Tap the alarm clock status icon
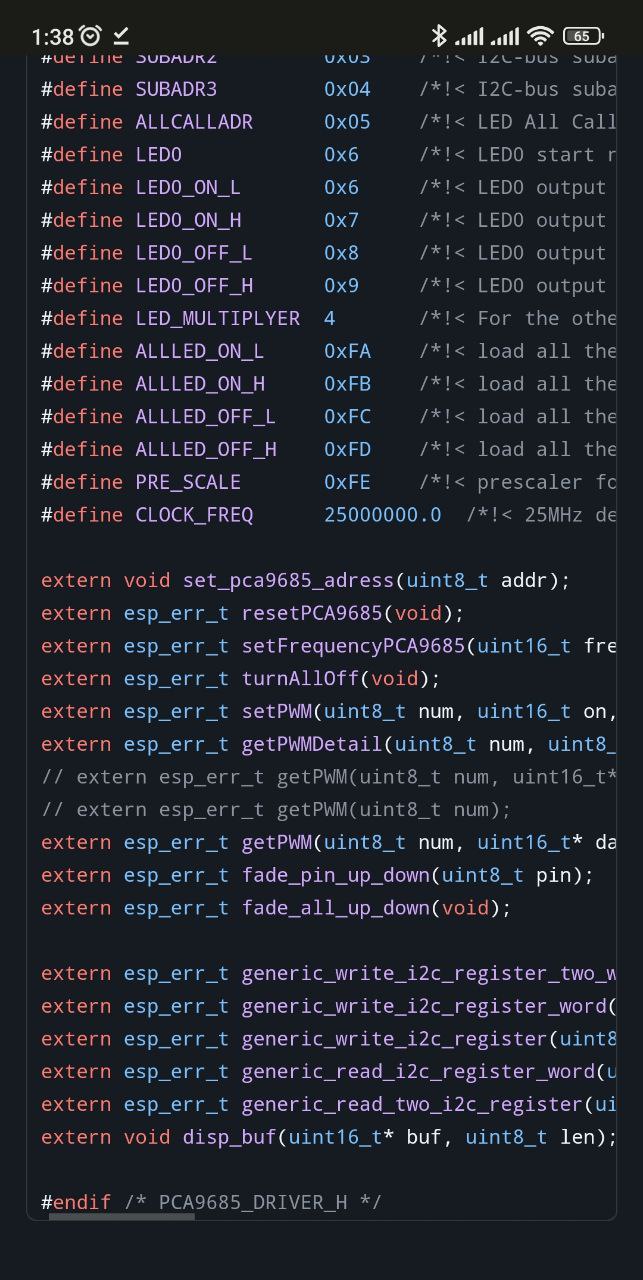 (x=91, y=36)
